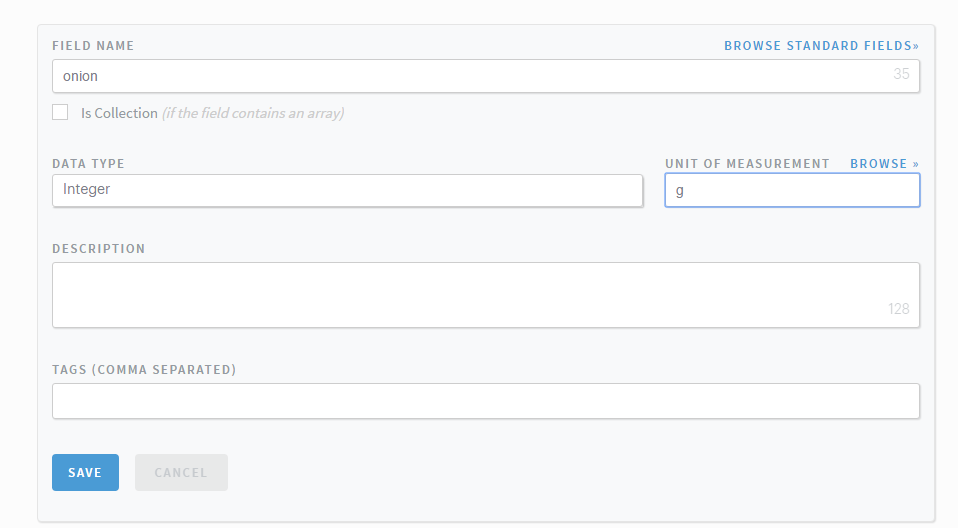The width and height of the screenshot is (958, 528).
Task: Click the 128 character counter in Description
Action: (898, 309)
